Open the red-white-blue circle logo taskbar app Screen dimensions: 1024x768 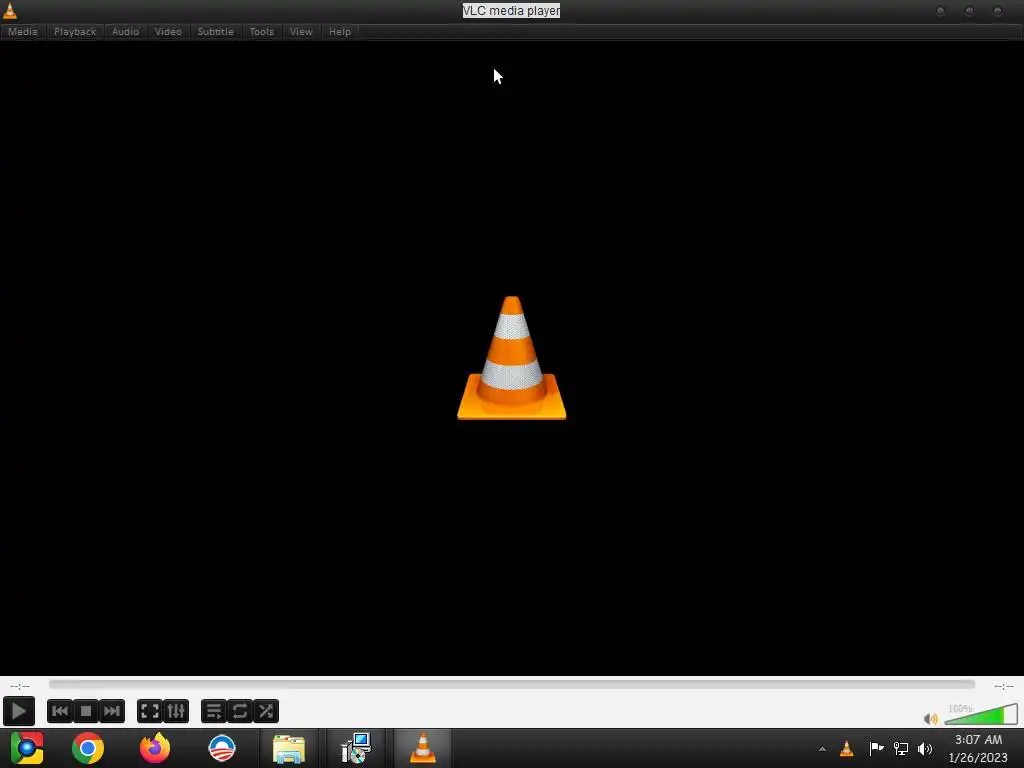point(222,748)
